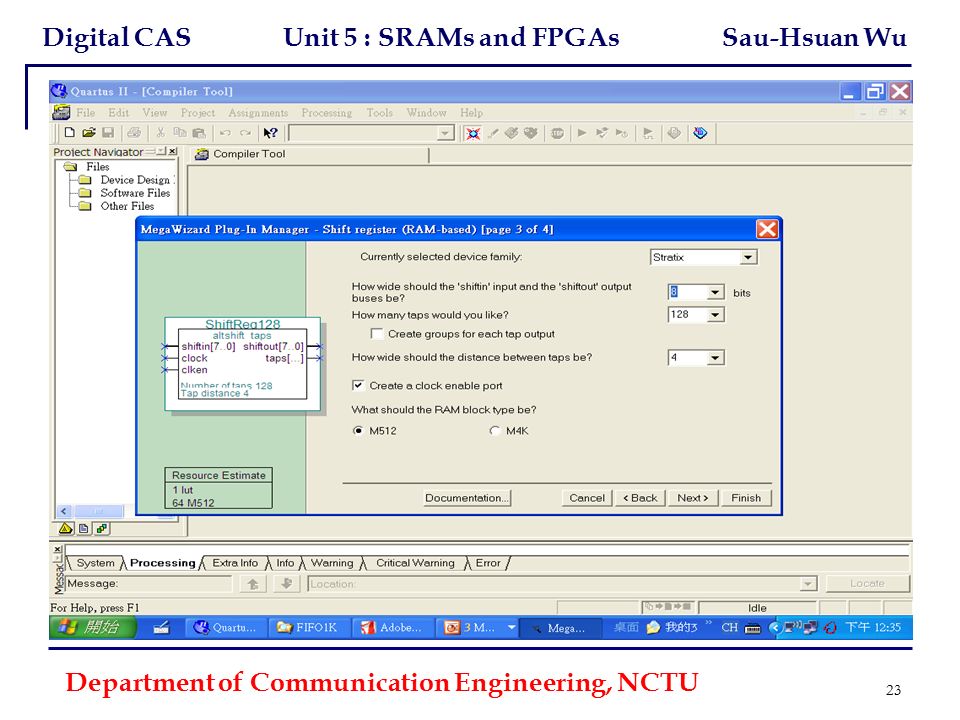Select the M4K RAM block type

[x=495, y=430]
